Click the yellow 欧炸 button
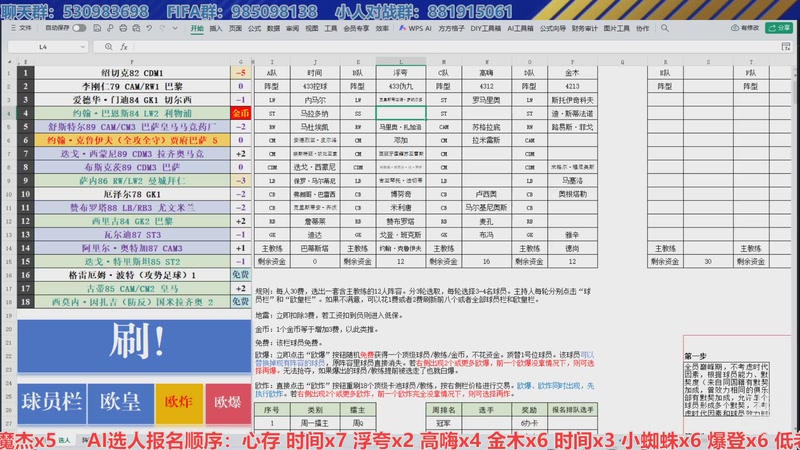The height and width of the screenshot is (450, 800). coord(179,403)
